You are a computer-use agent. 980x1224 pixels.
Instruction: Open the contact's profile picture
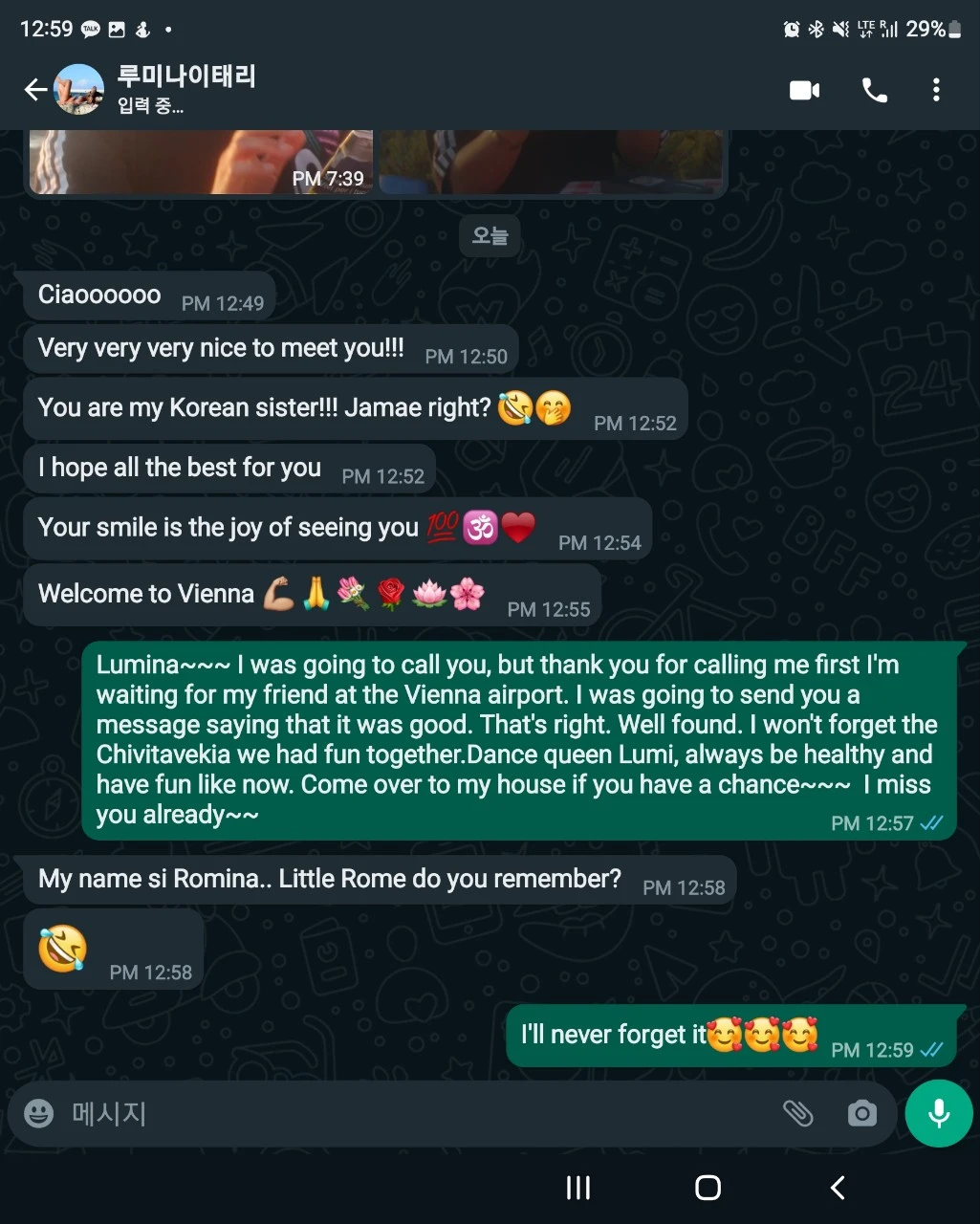(78, 90)
